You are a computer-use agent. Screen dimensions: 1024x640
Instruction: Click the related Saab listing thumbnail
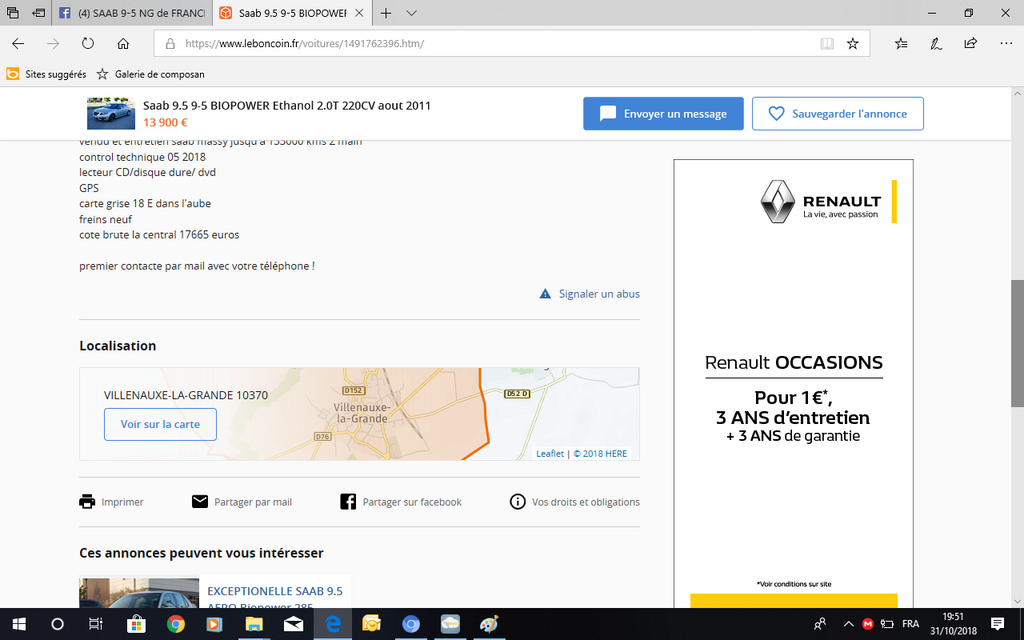tap(139, 592)
